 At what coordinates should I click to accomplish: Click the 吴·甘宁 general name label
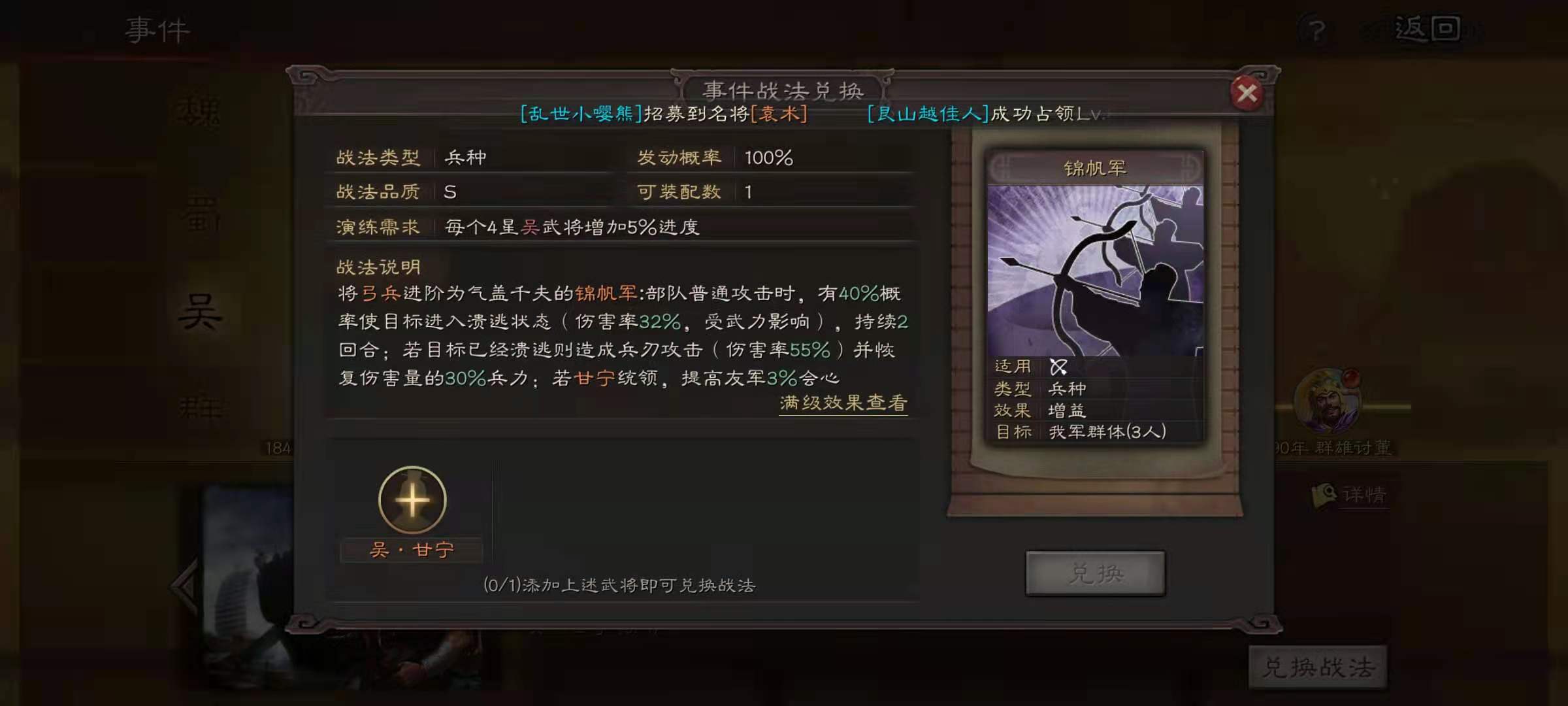coord(412,550)
